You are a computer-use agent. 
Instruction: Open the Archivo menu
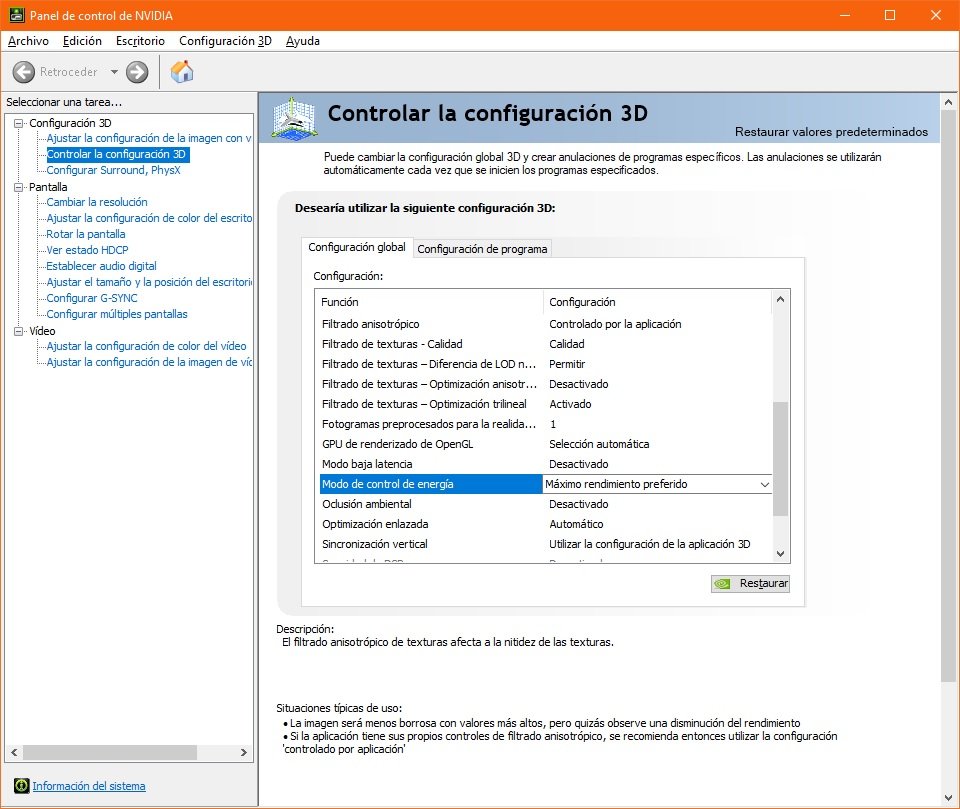pos(28,41)
